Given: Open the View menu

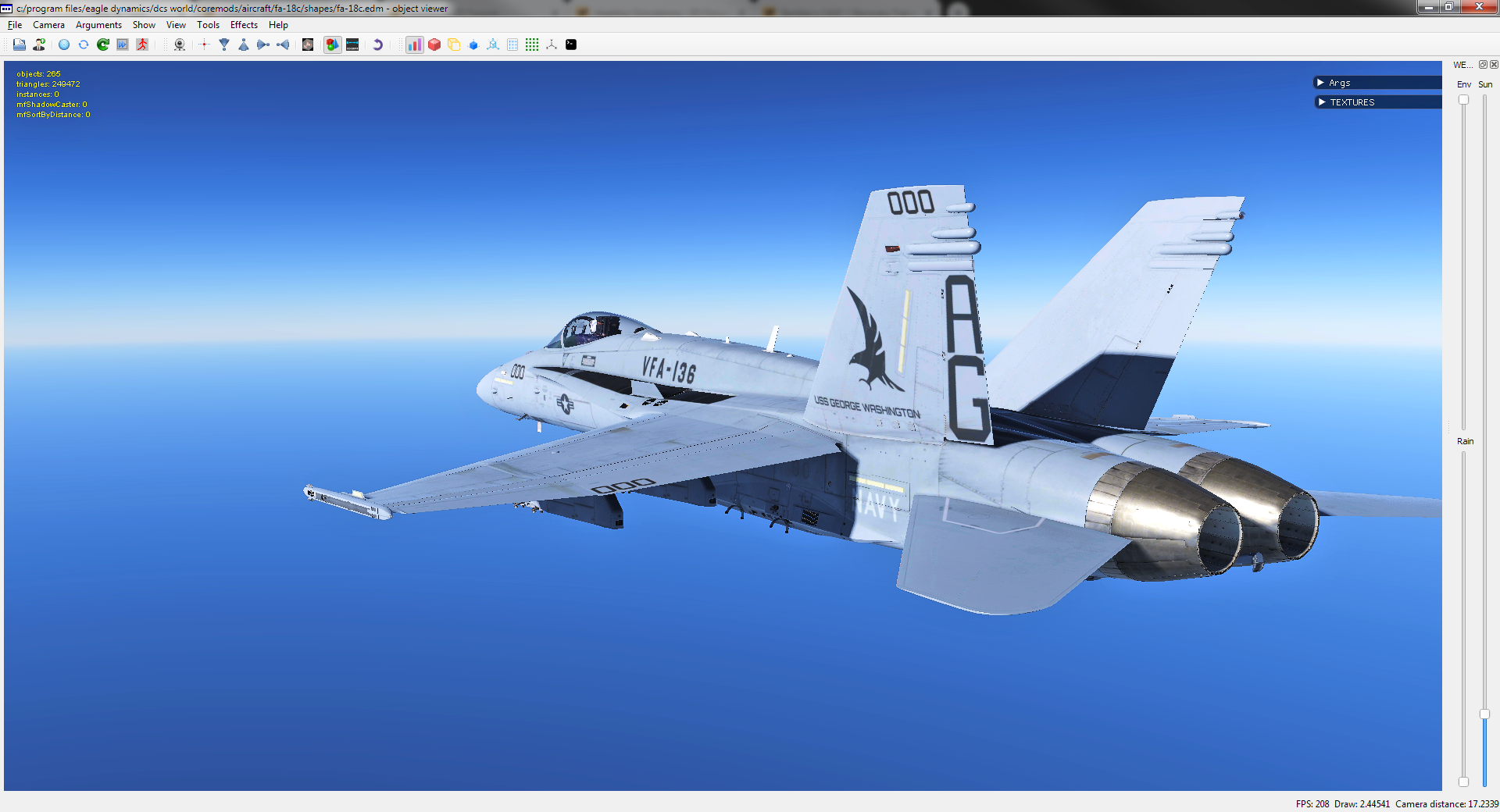Looking at the screenshot, I should tap(176, 25).
